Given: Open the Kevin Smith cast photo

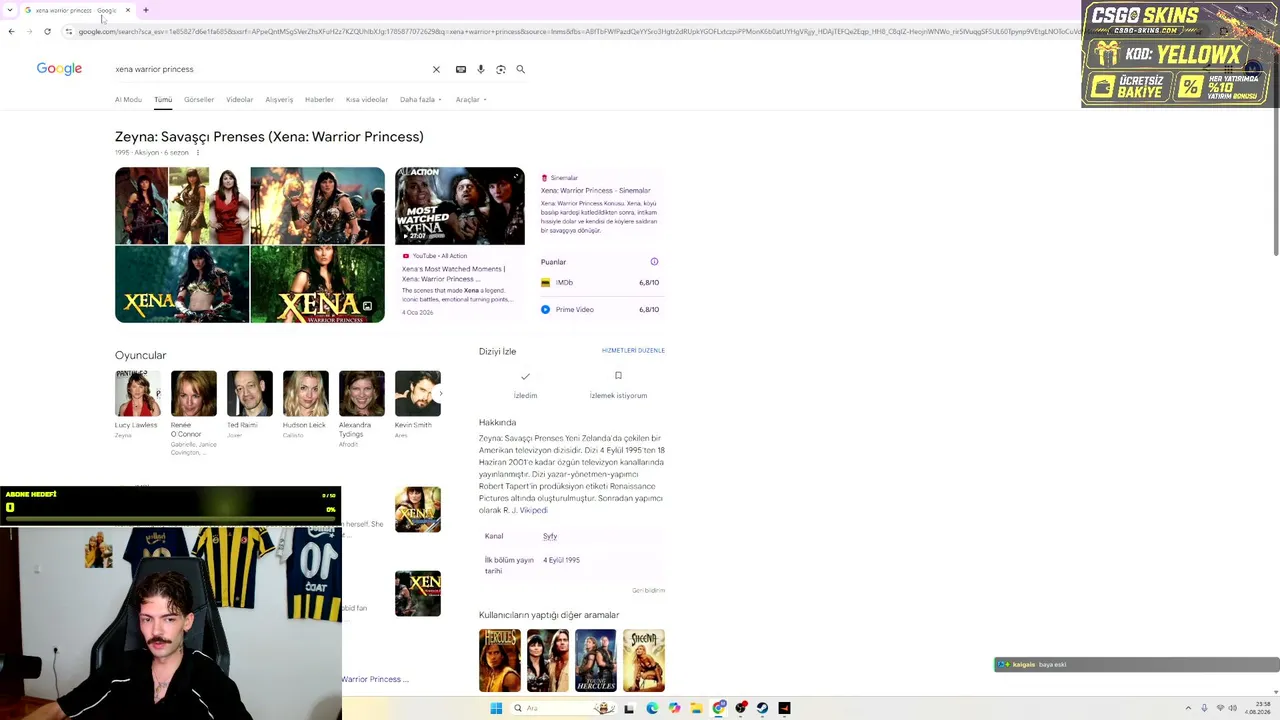Looking at the screenshot, I should click(418, 393).
